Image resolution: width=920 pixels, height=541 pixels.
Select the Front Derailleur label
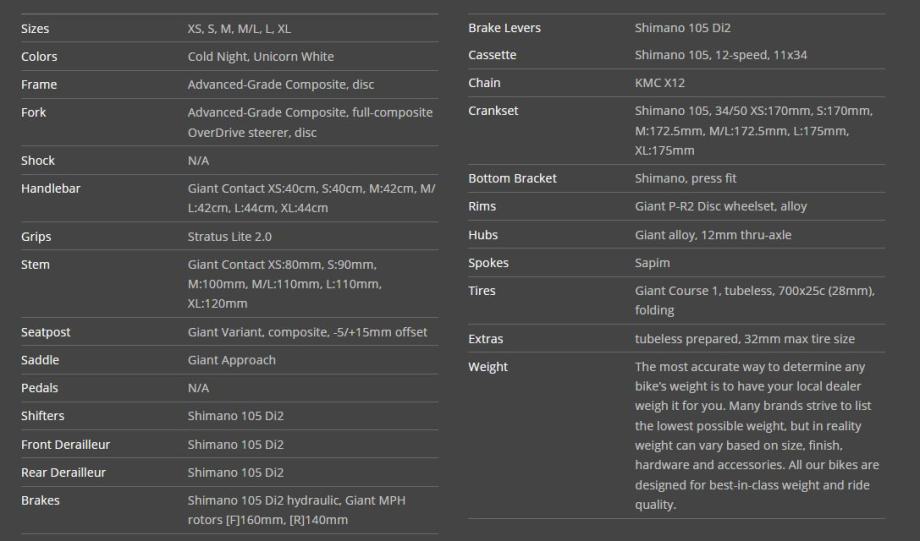[65, 444]
